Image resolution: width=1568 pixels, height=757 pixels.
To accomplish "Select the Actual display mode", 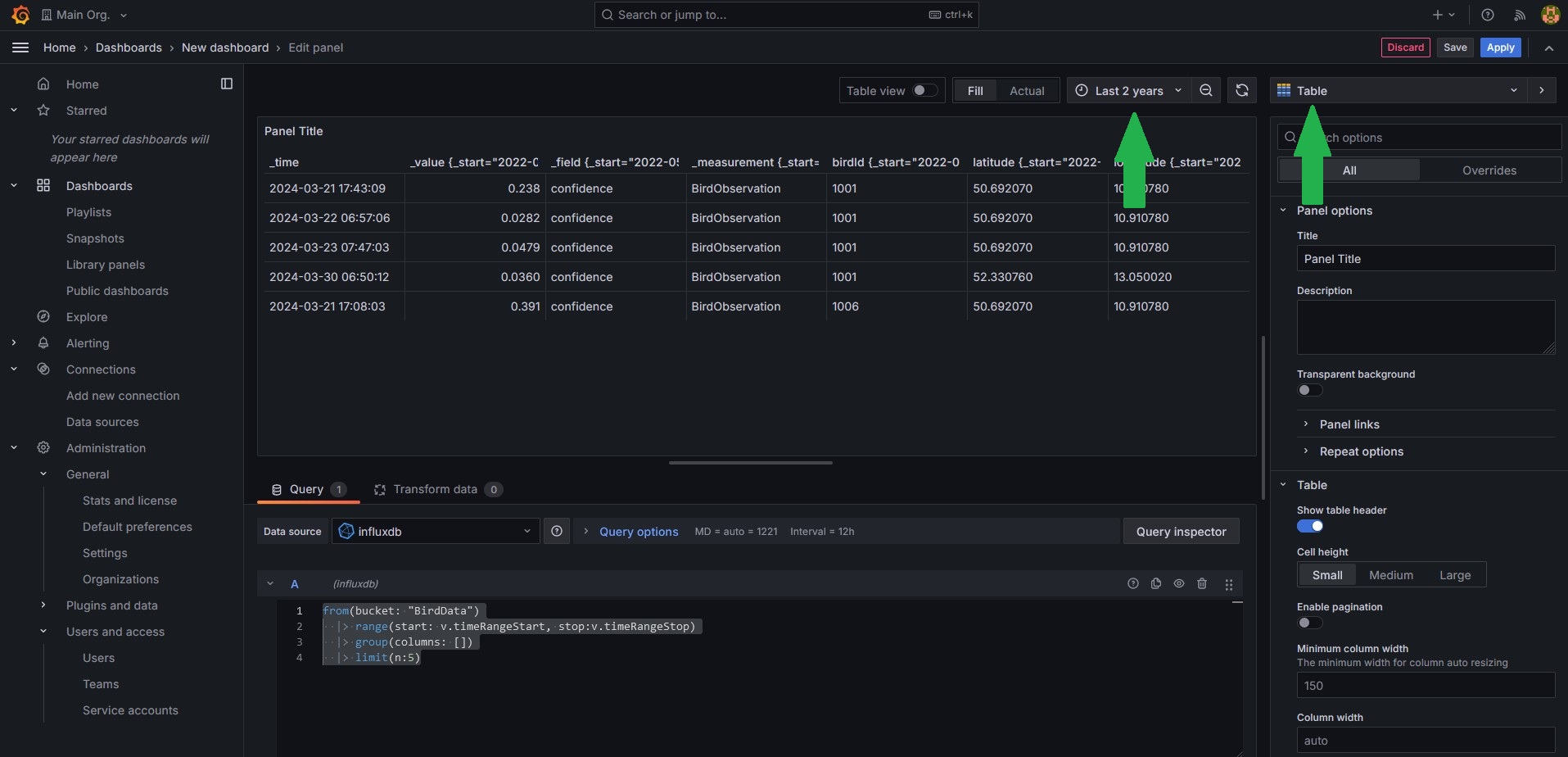I will pyautogui.click(x=1027, y=90).
